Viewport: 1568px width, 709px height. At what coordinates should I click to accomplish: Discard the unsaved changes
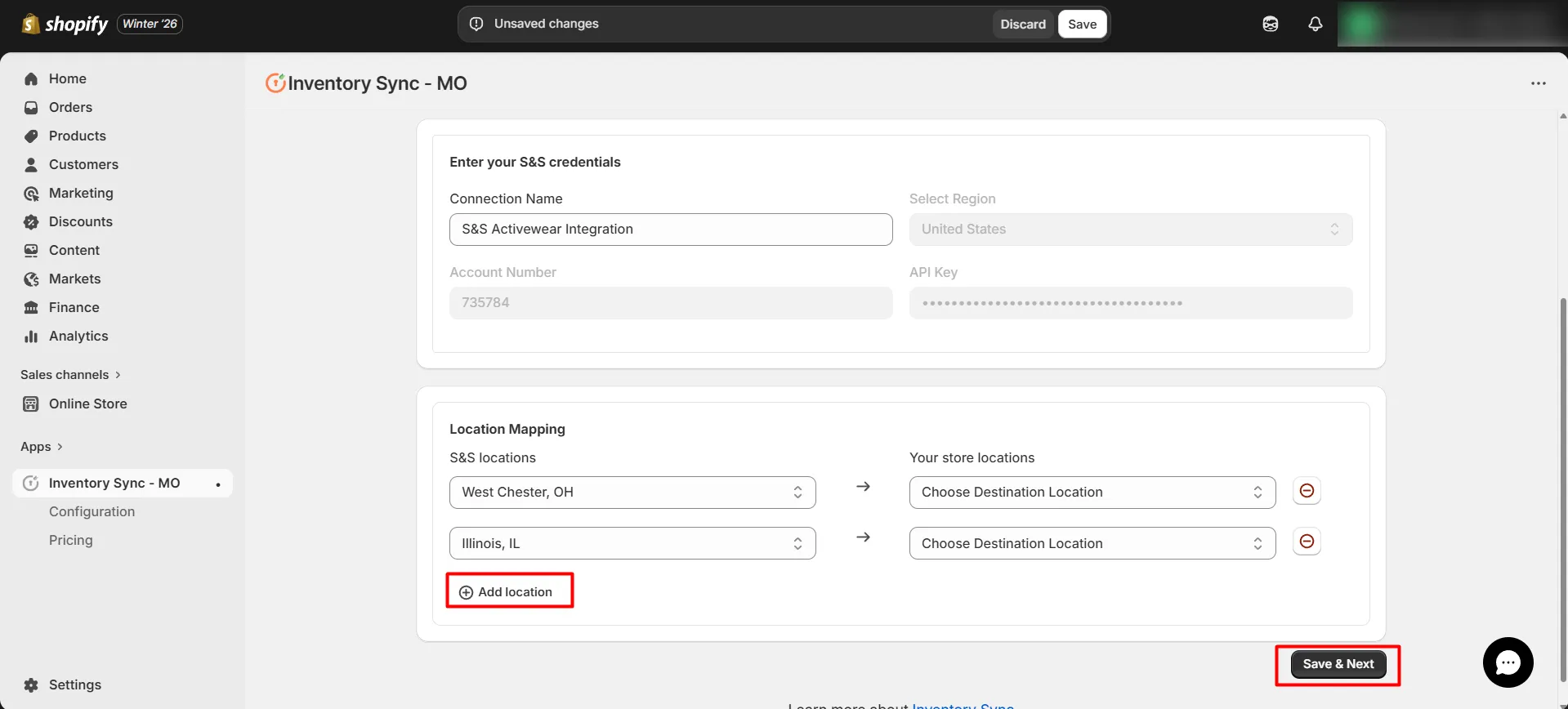(1023, 24)
